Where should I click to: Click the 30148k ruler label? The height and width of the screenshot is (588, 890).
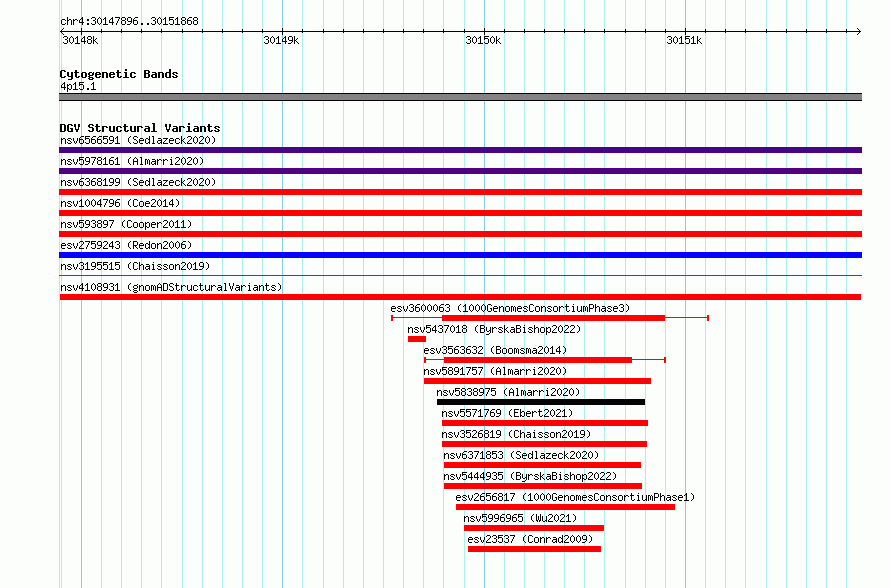pos(80,40)
